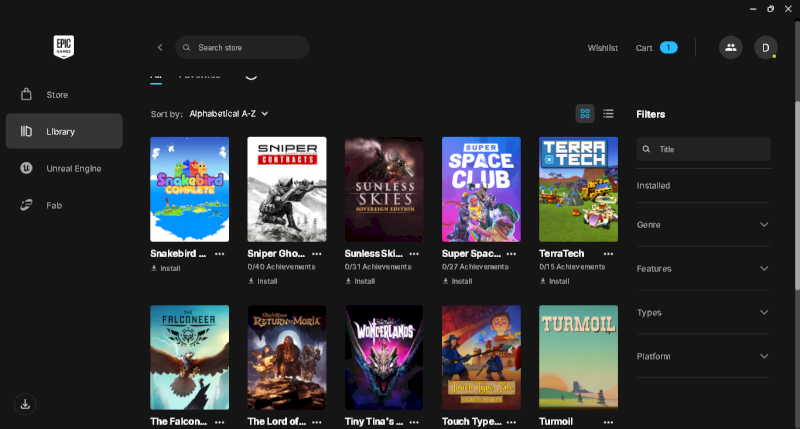Click the Turmoil title text

click(556, 421)
